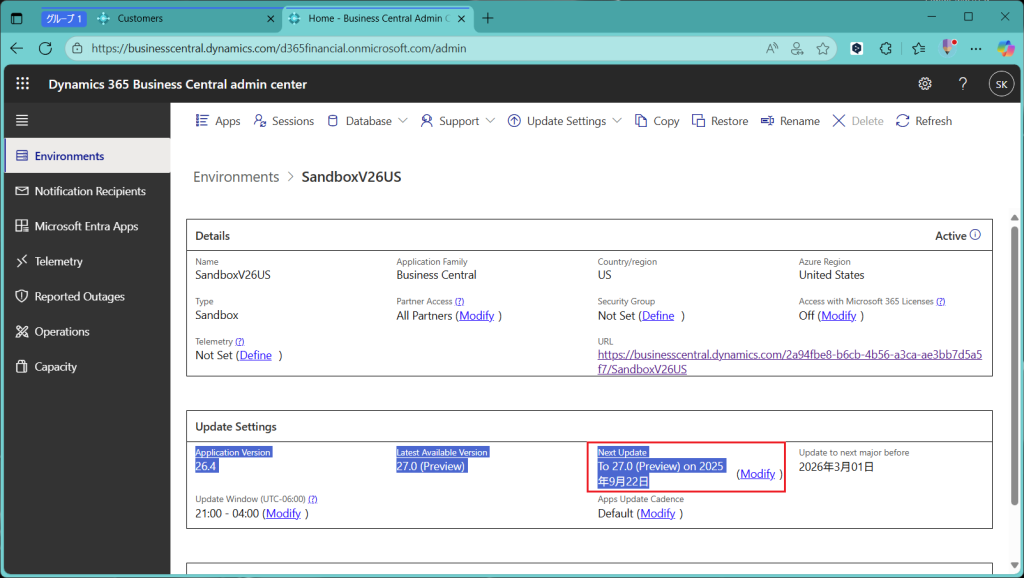Viewport: 1024px width, 578px height.
Task: Expand the Update Settings dropdown
Action: (565, 121)
